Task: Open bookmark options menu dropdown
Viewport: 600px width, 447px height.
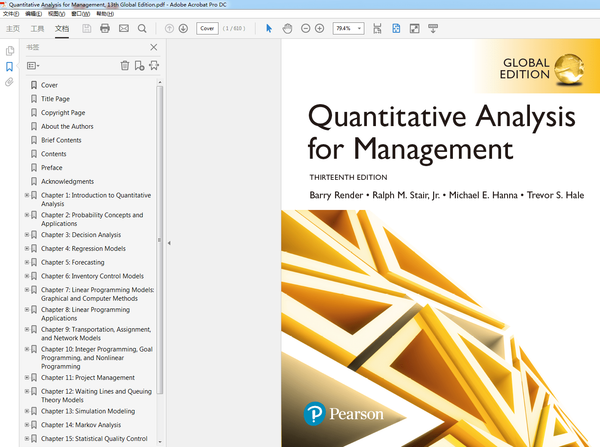Action: [33, 66]
